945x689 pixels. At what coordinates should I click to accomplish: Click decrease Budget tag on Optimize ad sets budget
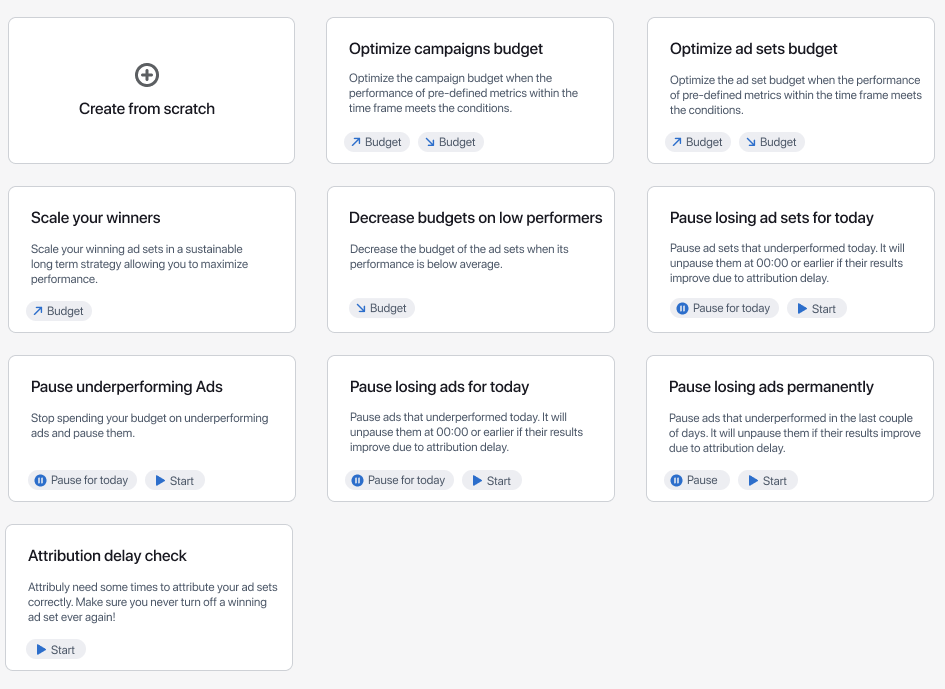[772, 142]
